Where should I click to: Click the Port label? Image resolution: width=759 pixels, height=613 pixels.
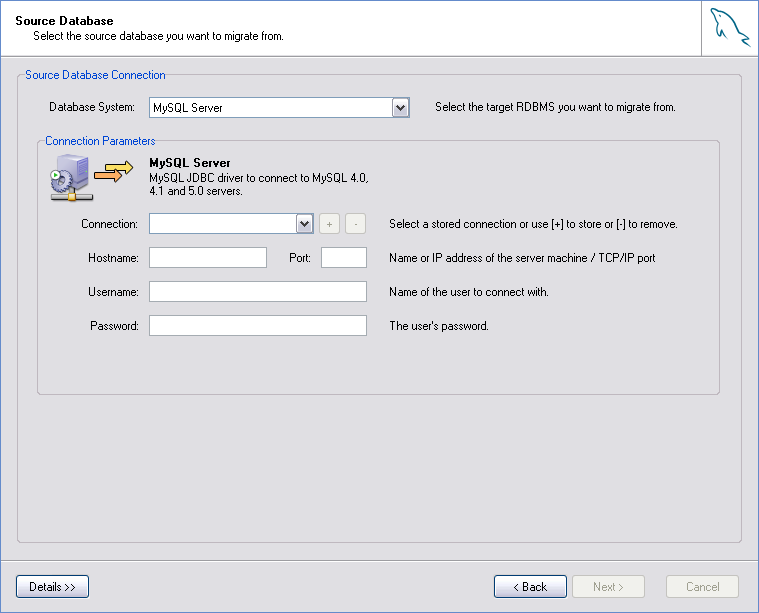pyautogui.click(x=300, y=258)
